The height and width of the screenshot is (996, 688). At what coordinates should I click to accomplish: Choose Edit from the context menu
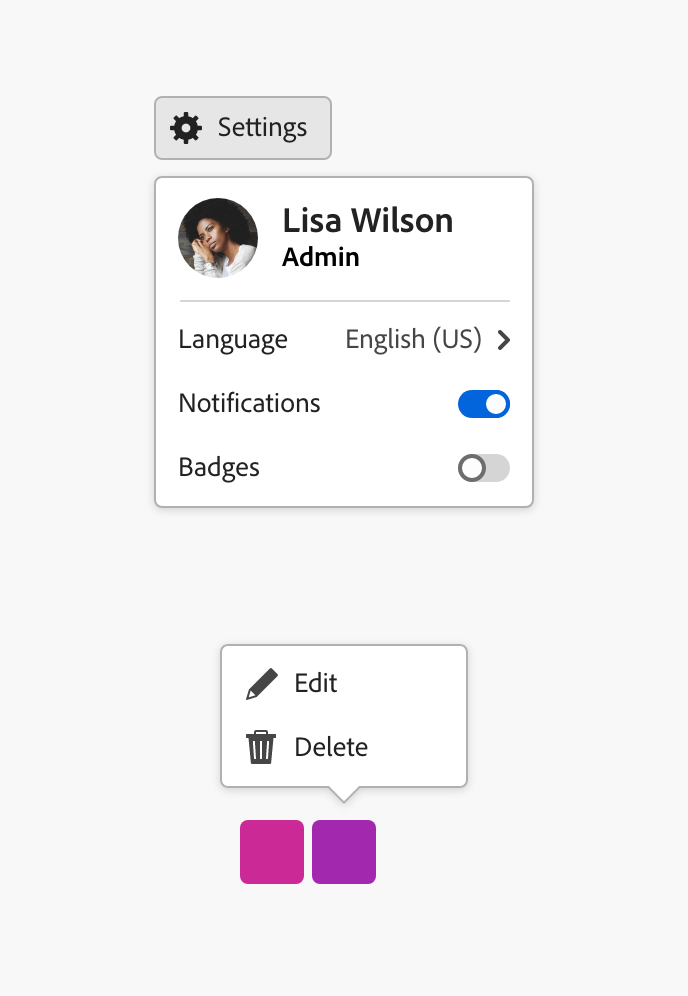pyautogui.click(x=315, y=682)
